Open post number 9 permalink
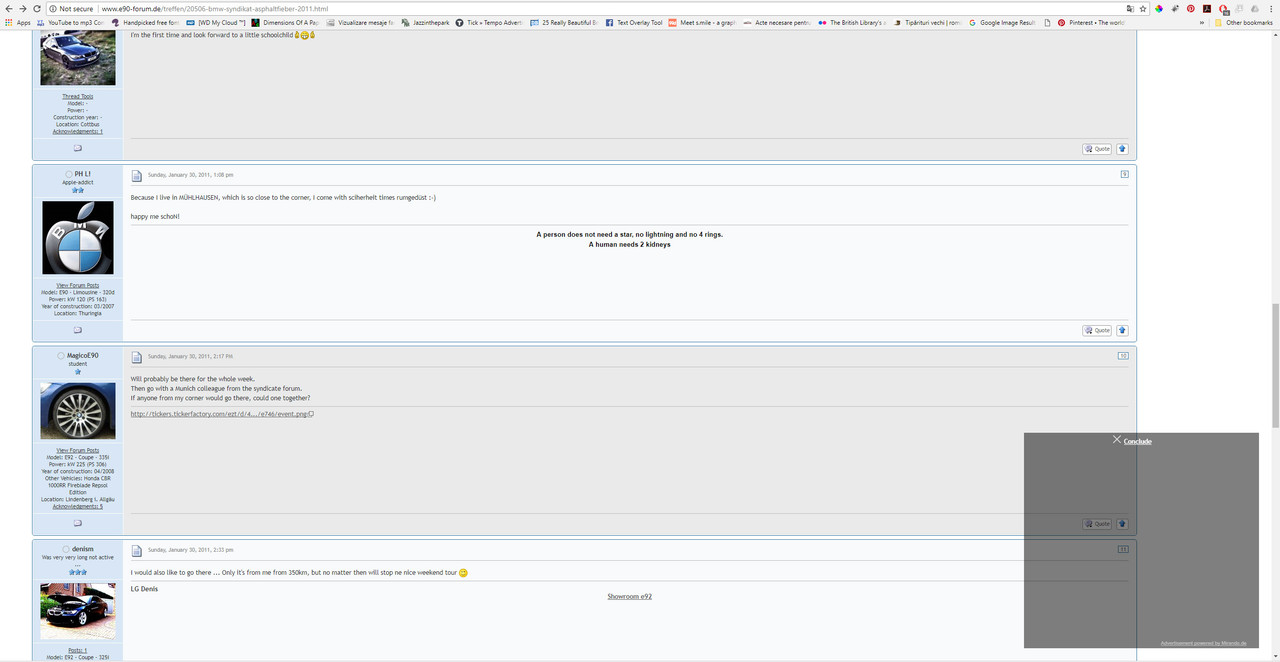 tap(1124, 174)
